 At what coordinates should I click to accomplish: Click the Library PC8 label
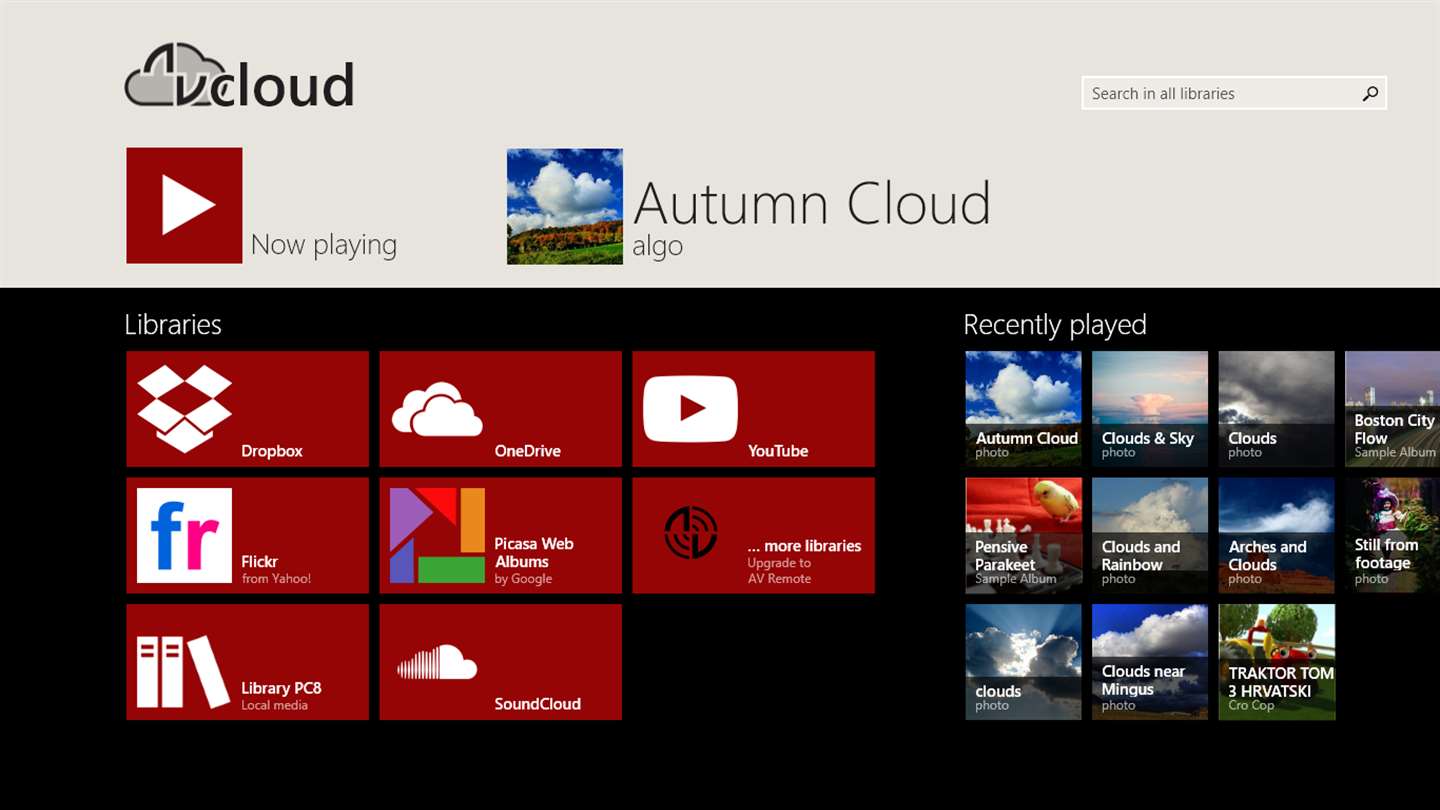coord(281,688)
